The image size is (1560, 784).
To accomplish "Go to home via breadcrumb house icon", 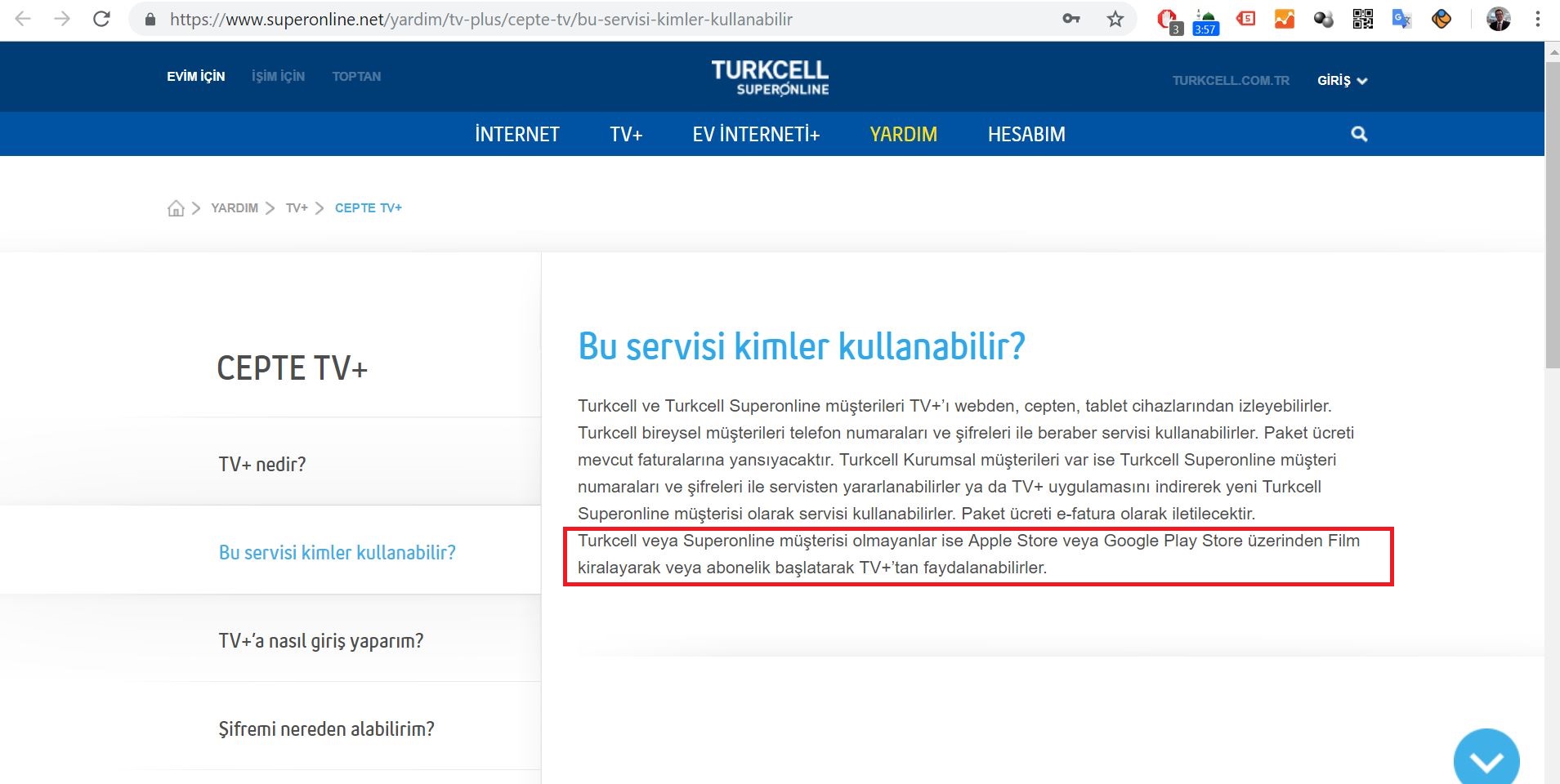I will [x=176, y=208].
